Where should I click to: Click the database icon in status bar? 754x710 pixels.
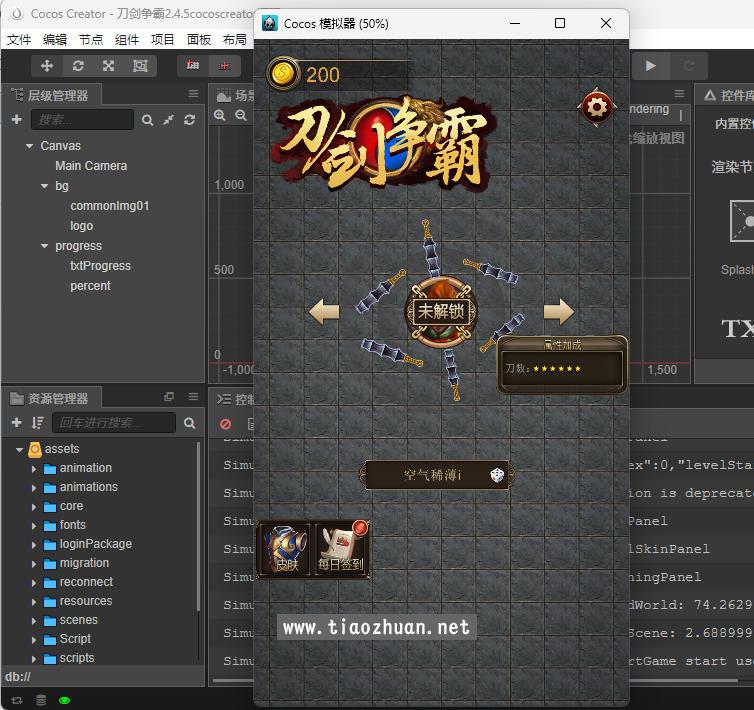(x=41, y=700)
